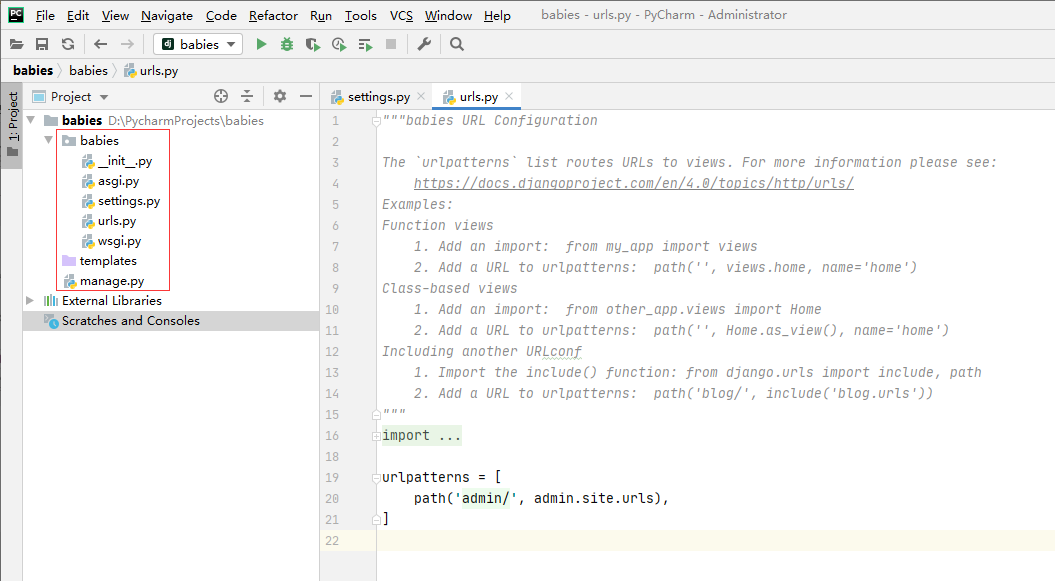1055x581 pixels.
Task: Open the Window menu
Action: [448, 15]
